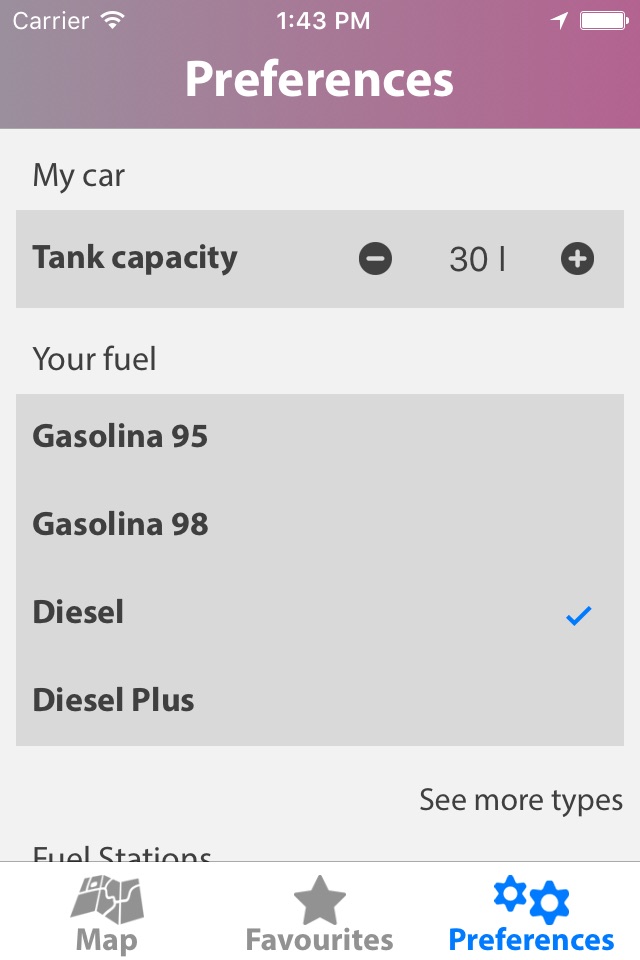Image resolution: width=640 pixels, height=960 pixels.
Task: Tap the battery indicator icon
Action: (x=604, y=21)
